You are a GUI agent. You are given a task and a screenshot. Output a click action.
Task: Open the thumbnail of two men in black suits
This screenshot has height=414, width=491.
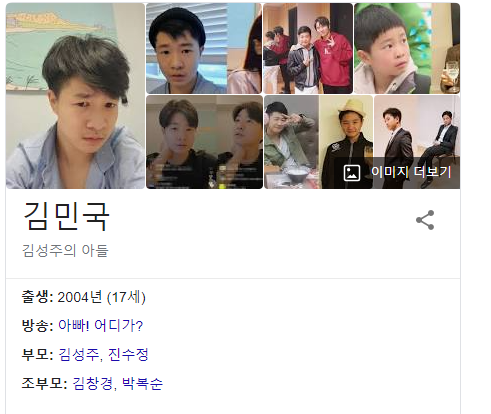417,127
